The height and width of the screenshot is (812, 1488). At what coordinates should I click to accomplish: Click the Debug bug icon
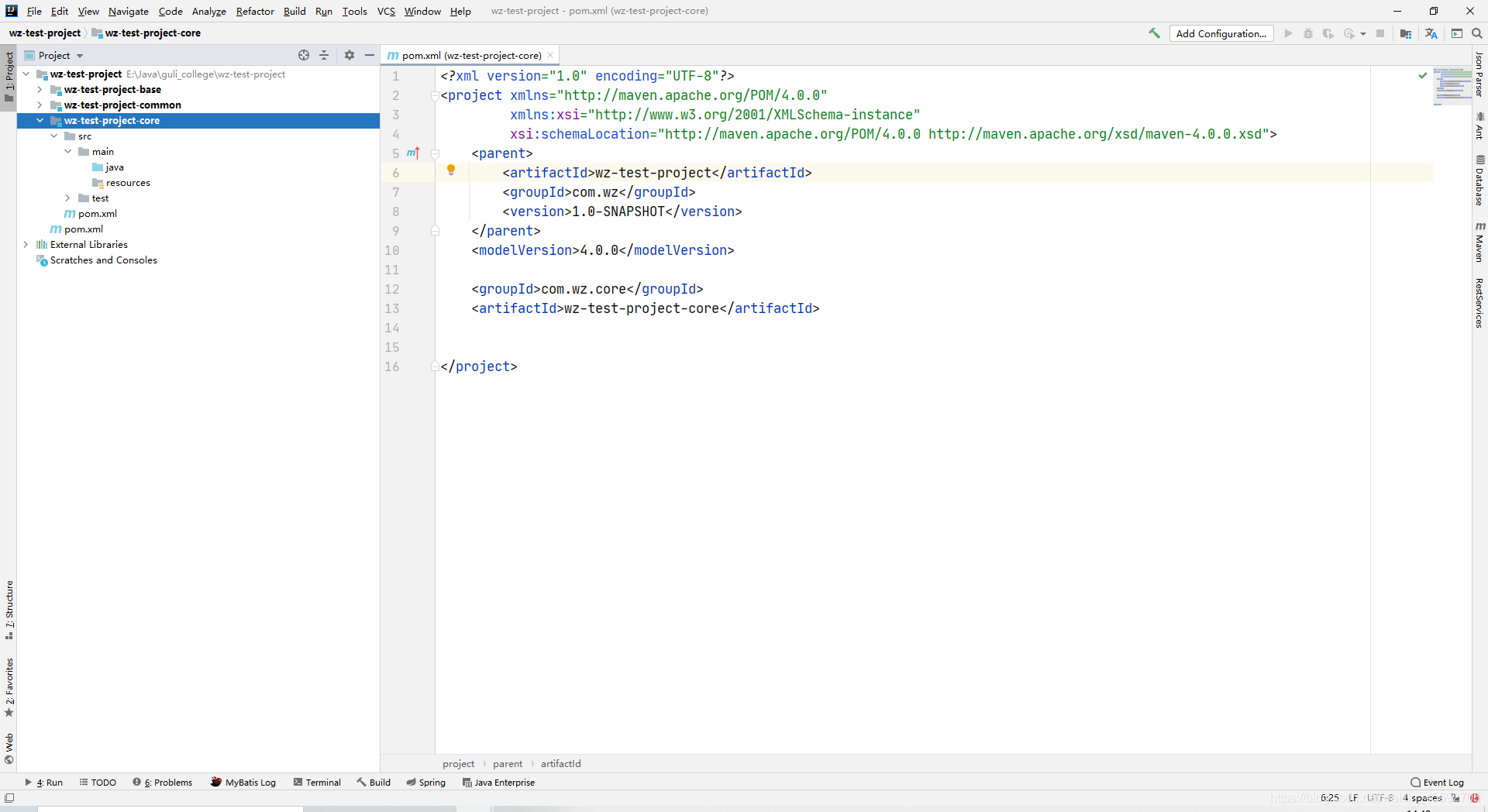[x=1308, y=33]
